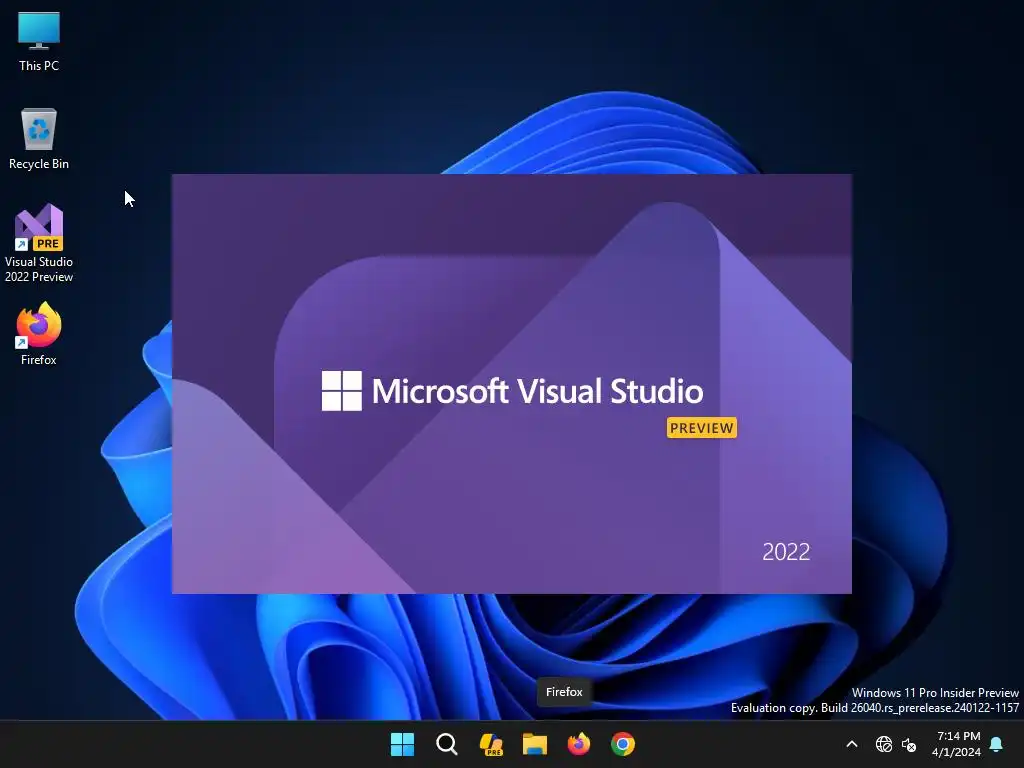1024x768 pixels.
Task: Select the This PC desktop icon
Action: (39, 41)
